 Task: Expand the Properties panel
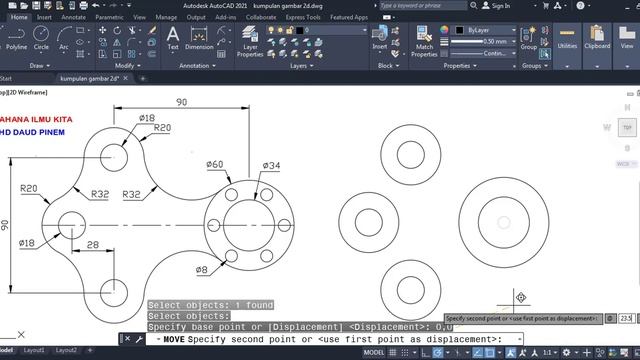coord(460,66)
